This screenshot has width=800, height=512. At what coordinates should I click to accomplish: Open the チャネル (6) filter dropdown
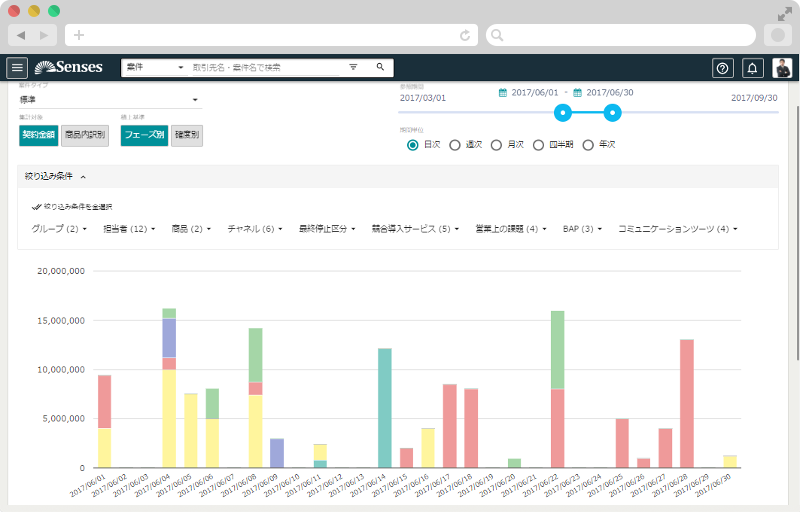click(x=254, y=229)
